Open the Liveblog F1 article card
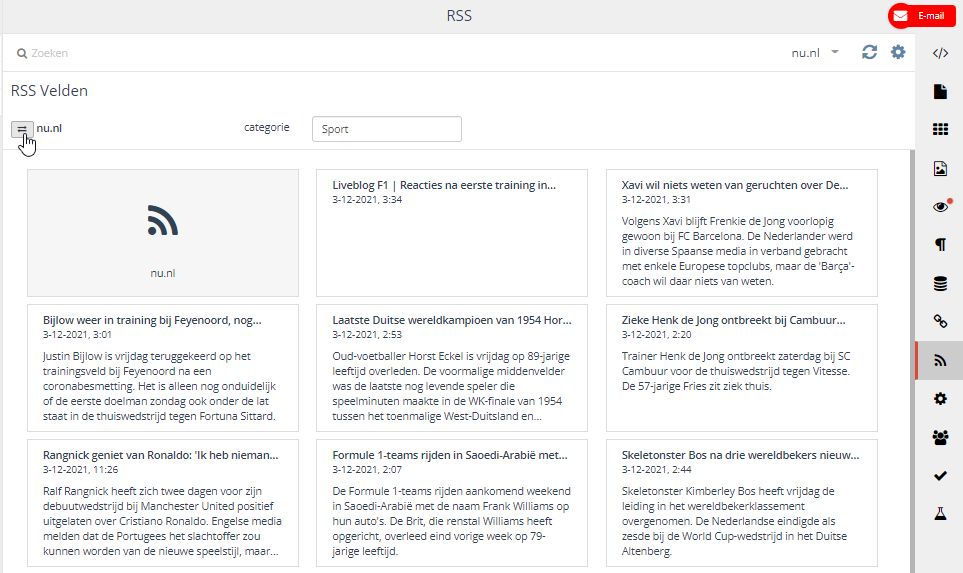 click(451, 232)
